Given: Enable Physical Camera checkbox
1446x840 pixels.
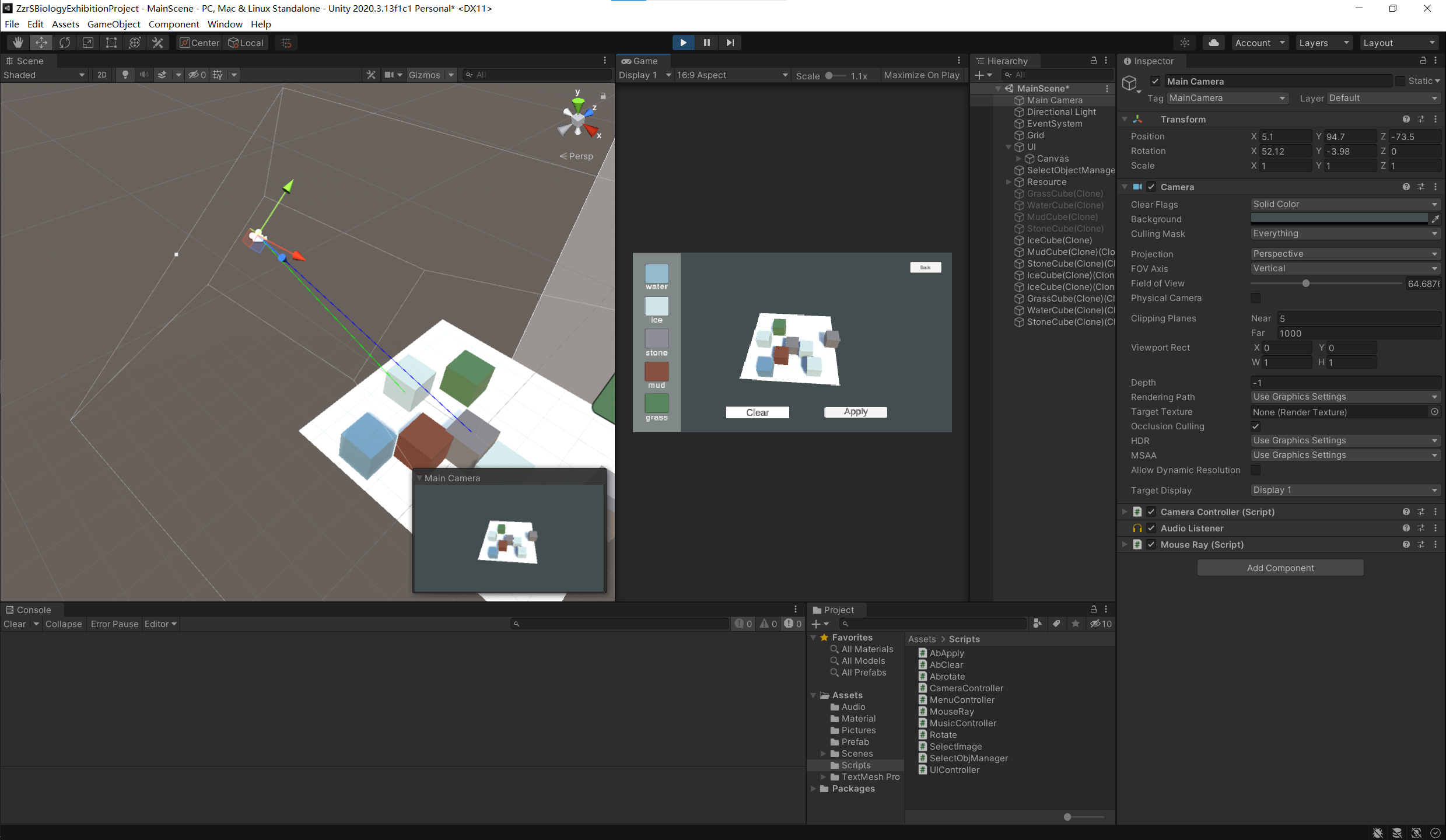Looking at the screenshot, I should point(1256,298).
